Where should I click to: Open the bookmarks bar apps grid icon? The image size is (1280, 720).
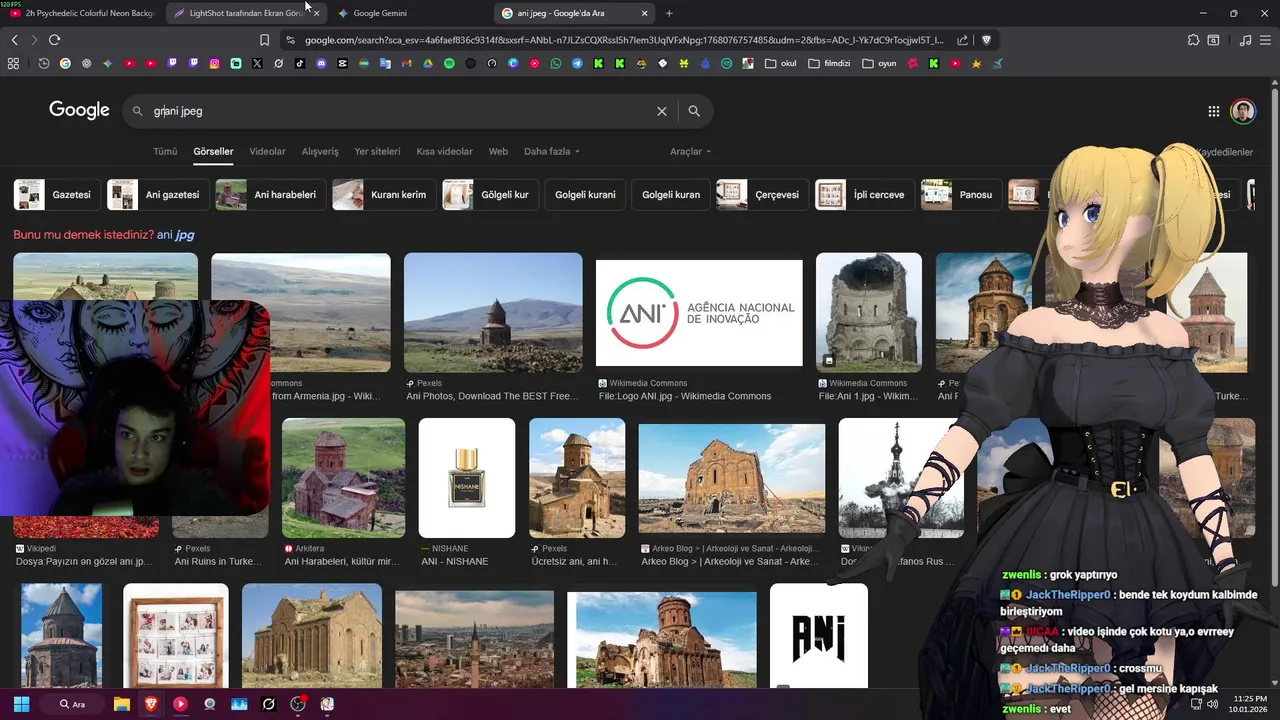click(x=13, y=63)
